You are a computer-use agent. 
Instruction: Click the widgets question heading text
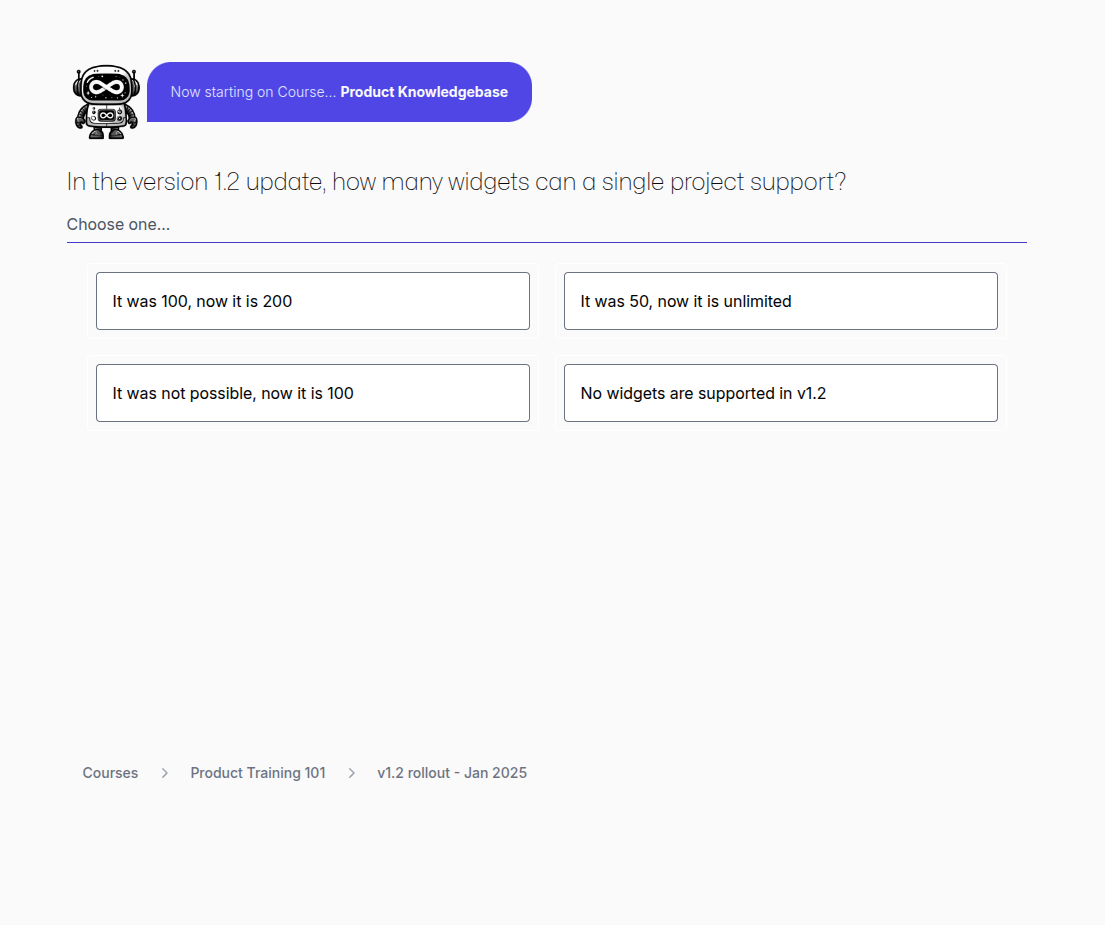coord(456,182)
